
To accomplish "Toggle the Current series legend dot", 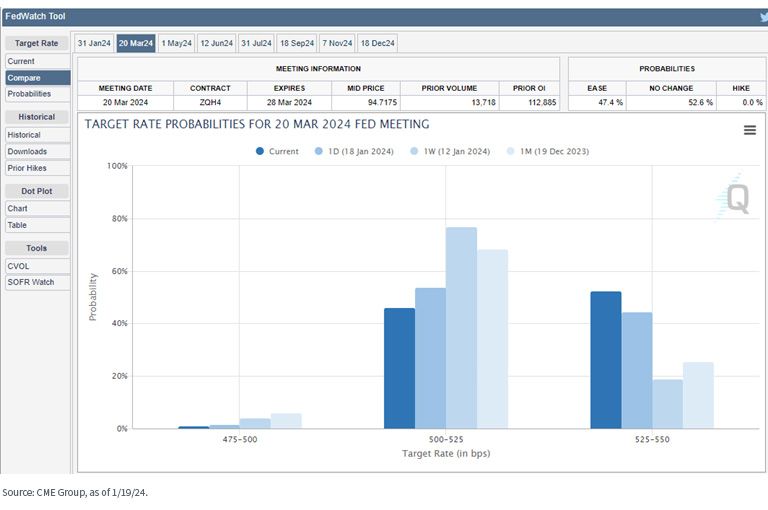I will 260,151.
